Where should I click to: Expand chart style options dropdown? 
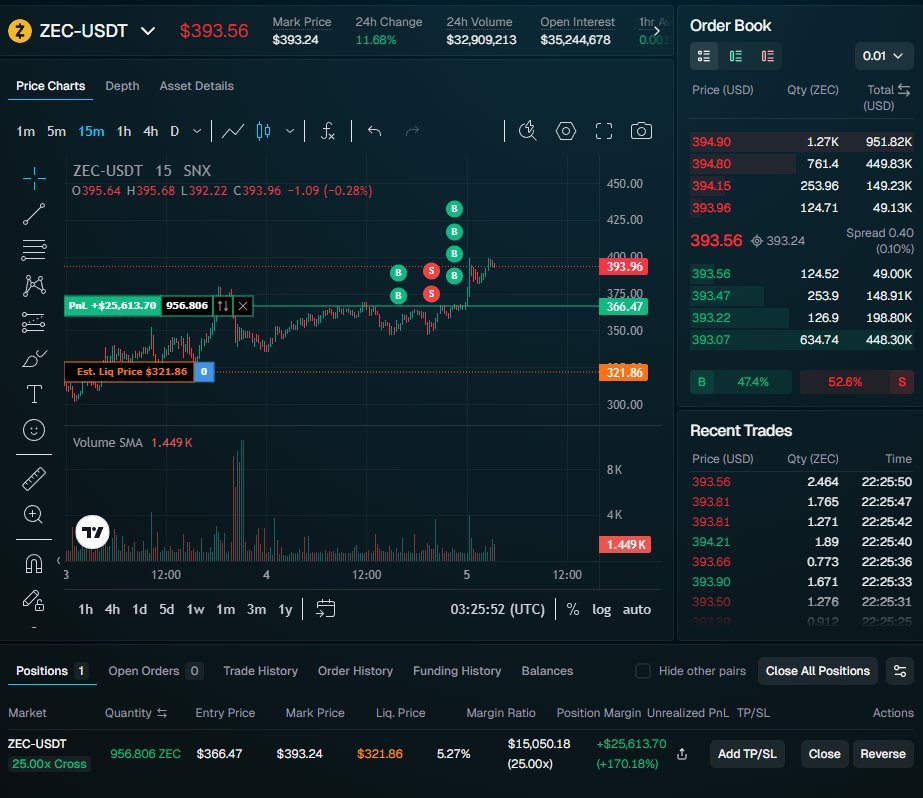290,131
